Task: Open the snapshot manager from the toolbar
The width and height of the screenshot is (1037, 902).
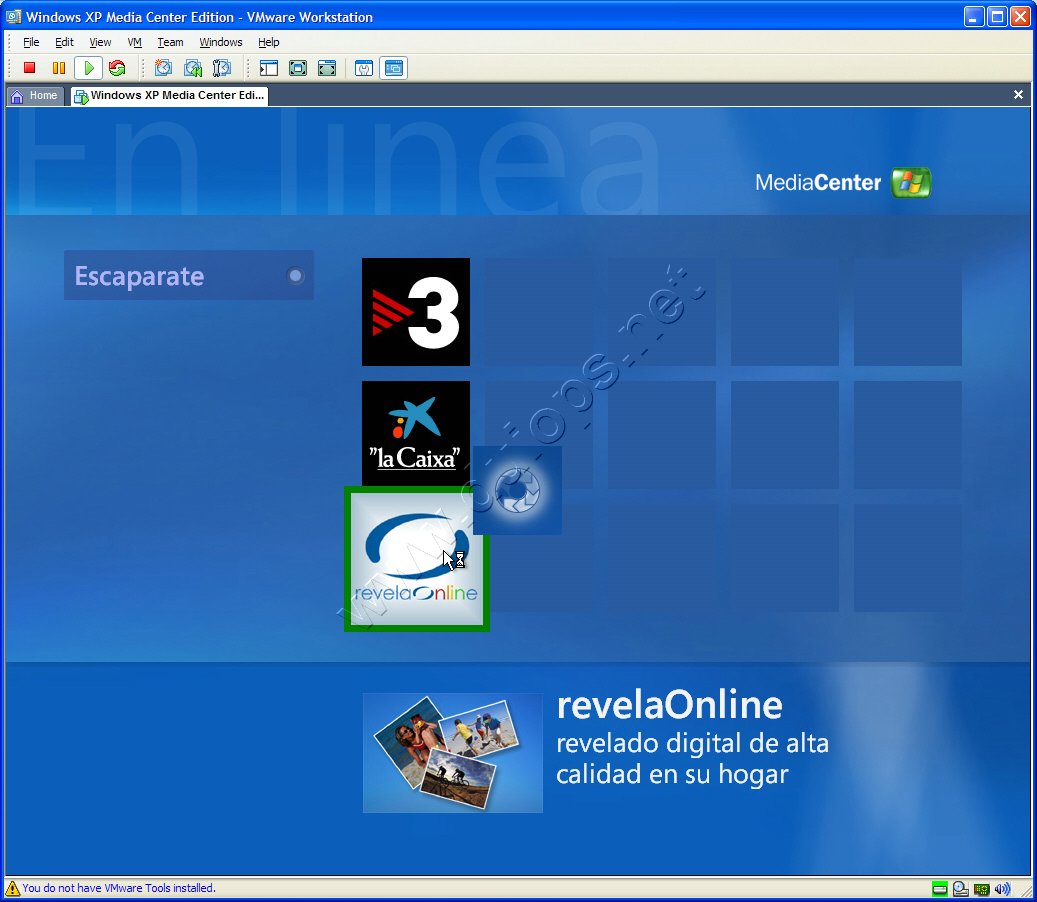Action: (222, 67)
